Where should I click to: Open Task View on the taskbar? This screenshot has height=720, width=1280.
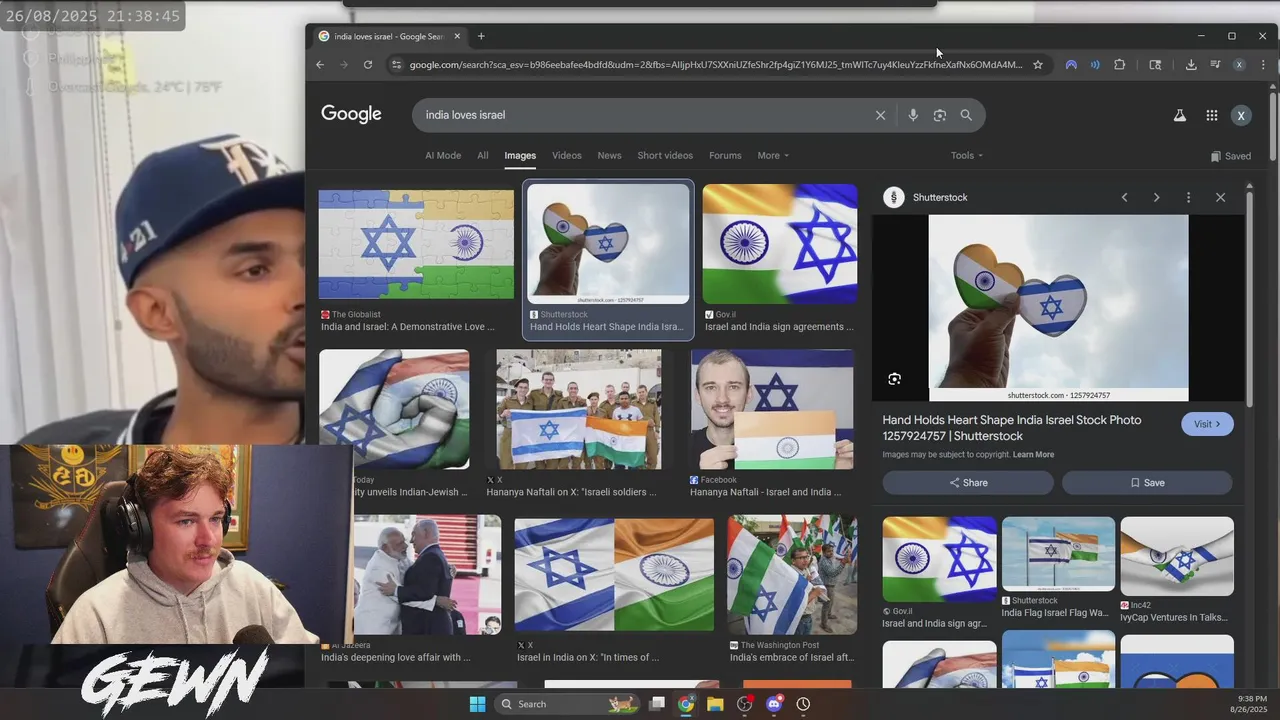tap(657, 704)
